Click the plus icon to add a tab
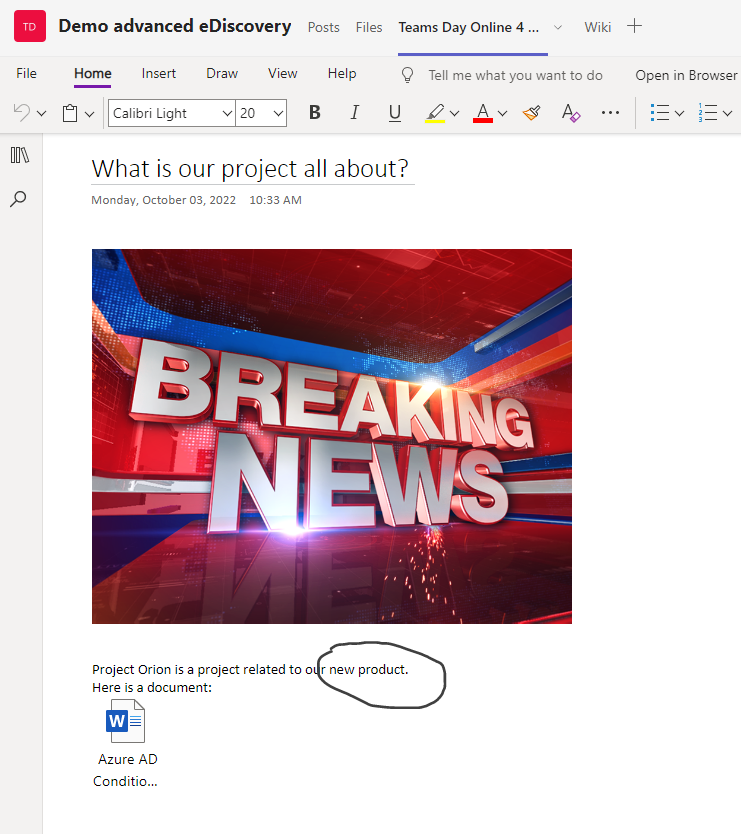 point(634,27)
